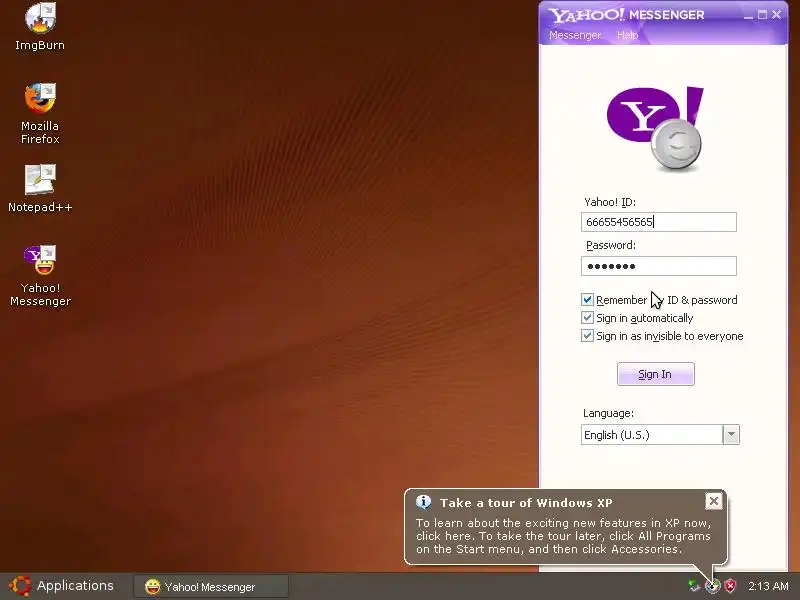Open the Language dropdown arrow
The width and height of the screenshot is (800, 600).
tap(731, 435)
